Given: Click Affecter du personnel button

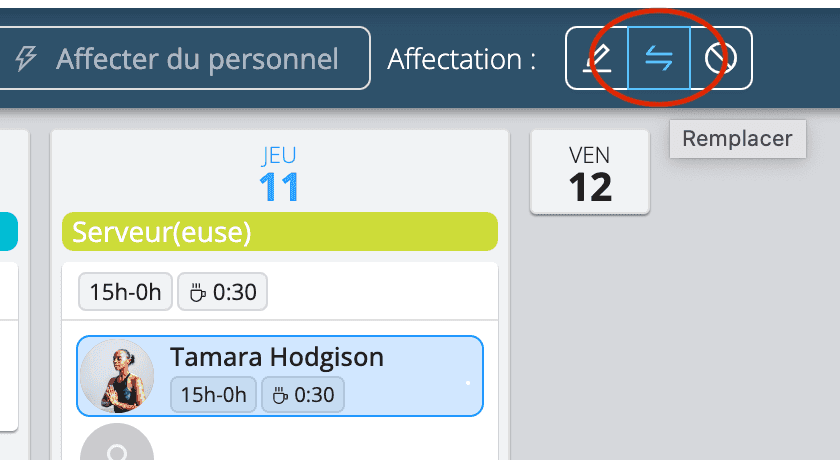Looking at the screenshot, I should pyautogui.click(x=183, y=58).
